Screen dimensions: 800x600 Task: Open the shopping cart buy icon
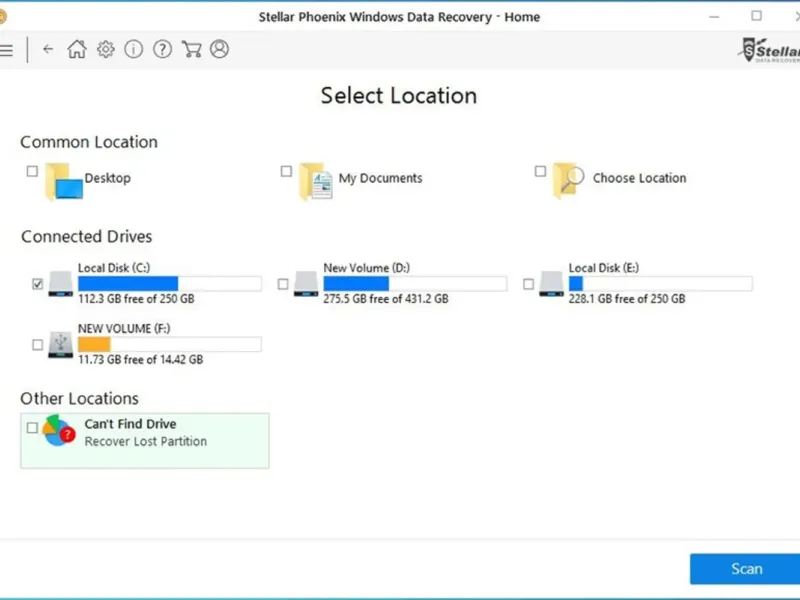click(191, 49)
